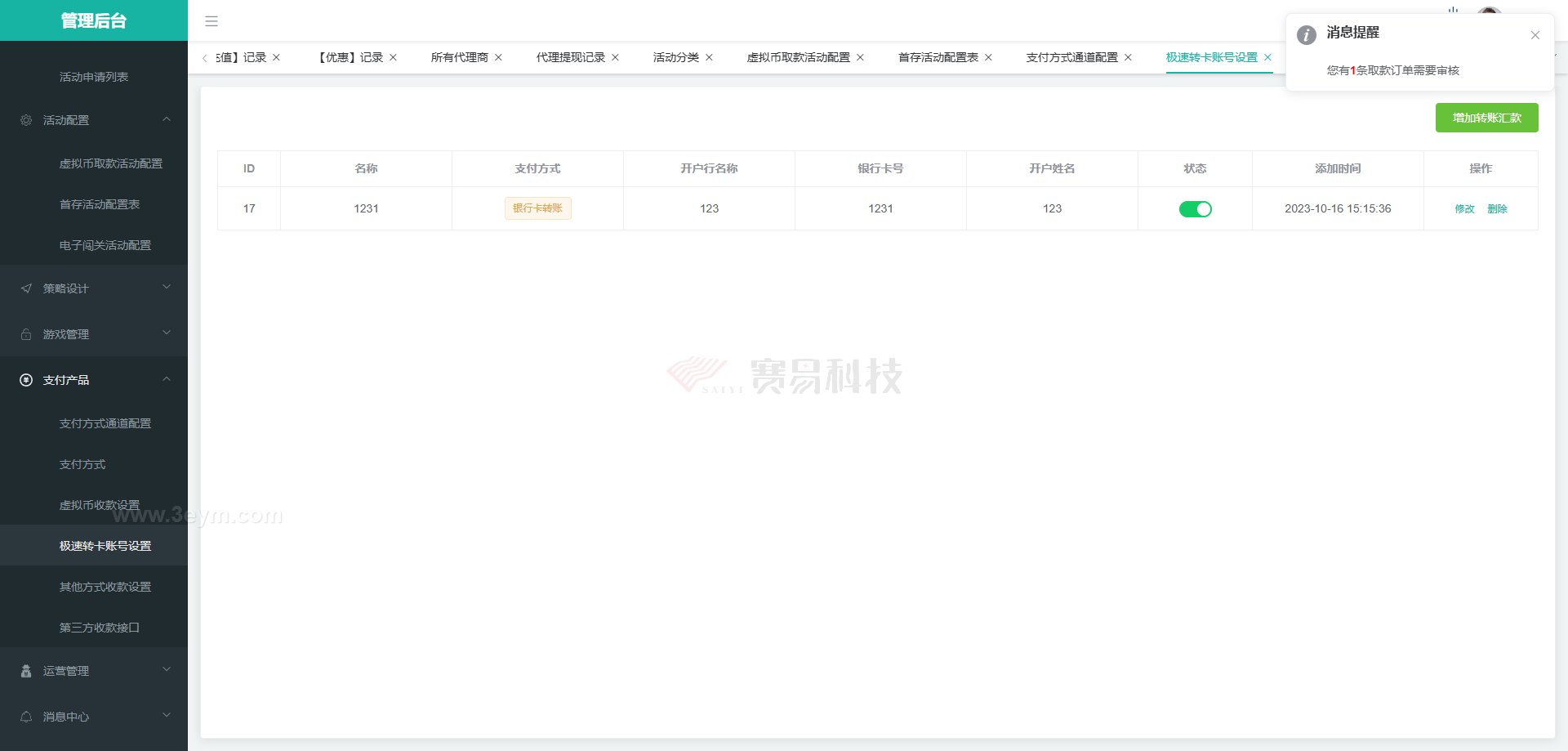This screenshot has height=751, width=1568.
Task: Open the 代理提现记录 tab
Action: (x=570, y=57)
